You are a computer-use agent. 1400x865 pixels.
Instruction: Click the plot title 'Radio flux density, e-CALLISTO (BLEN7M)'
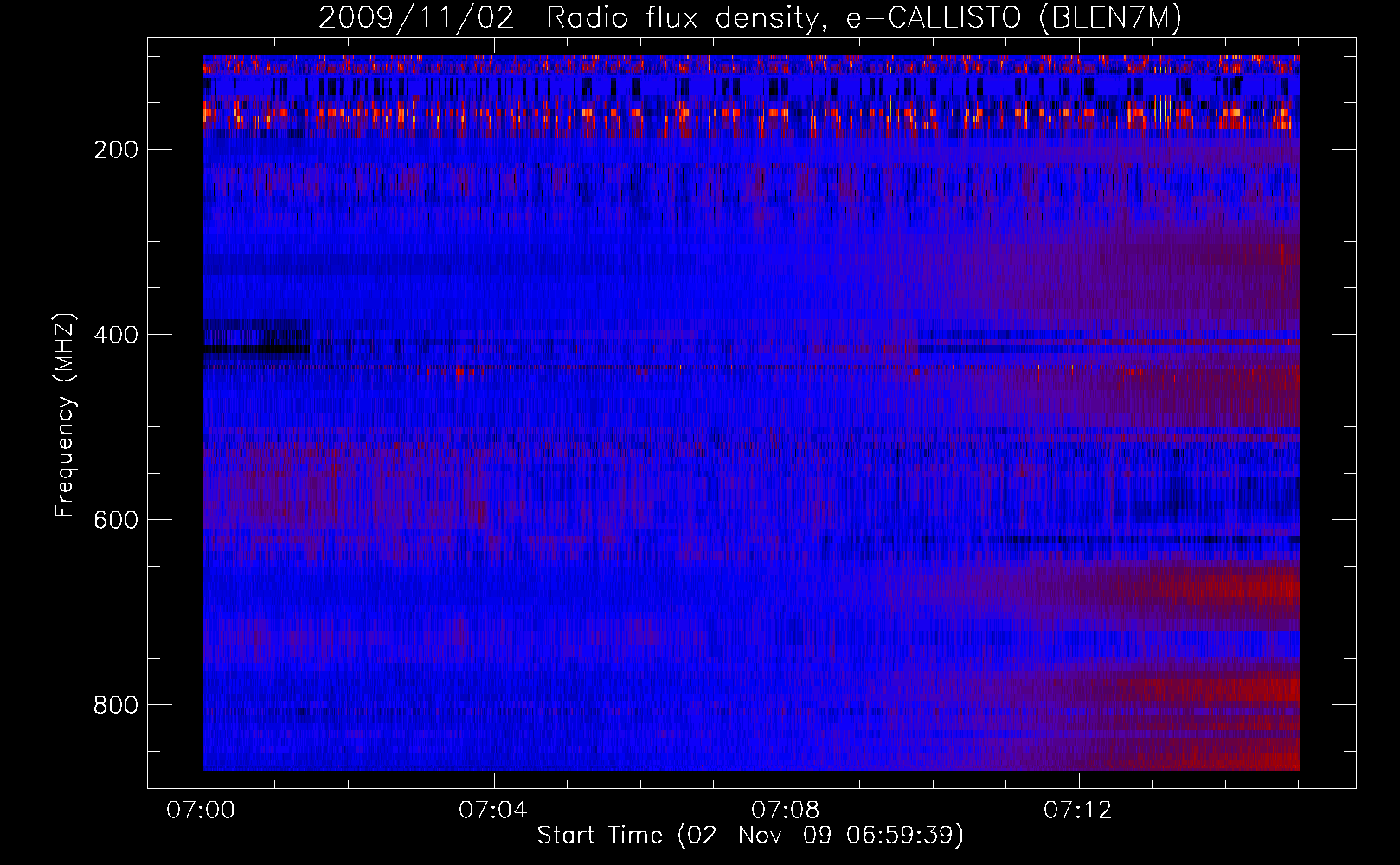[x=864, y=18]
